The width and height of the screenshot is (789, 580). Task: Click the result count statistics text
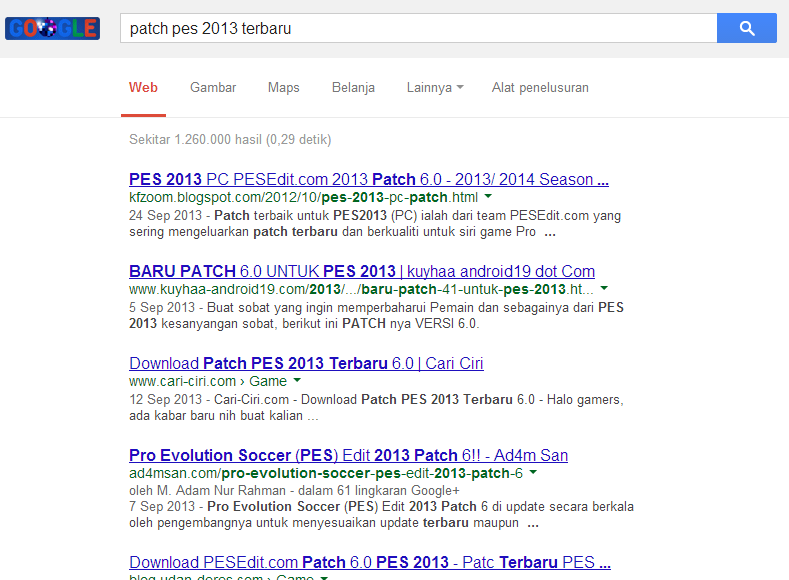tap(230, 139)
